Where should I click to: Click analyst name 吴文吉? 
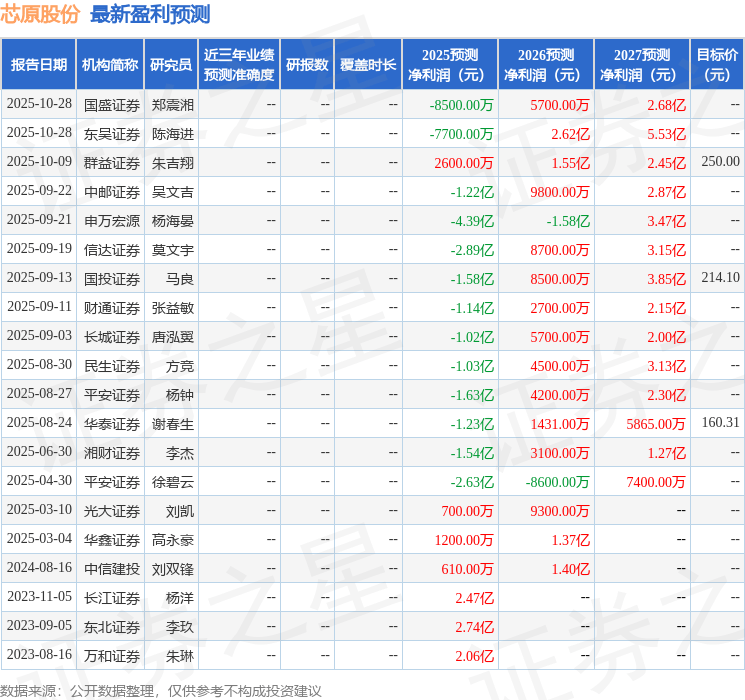(x=172, y=192)
